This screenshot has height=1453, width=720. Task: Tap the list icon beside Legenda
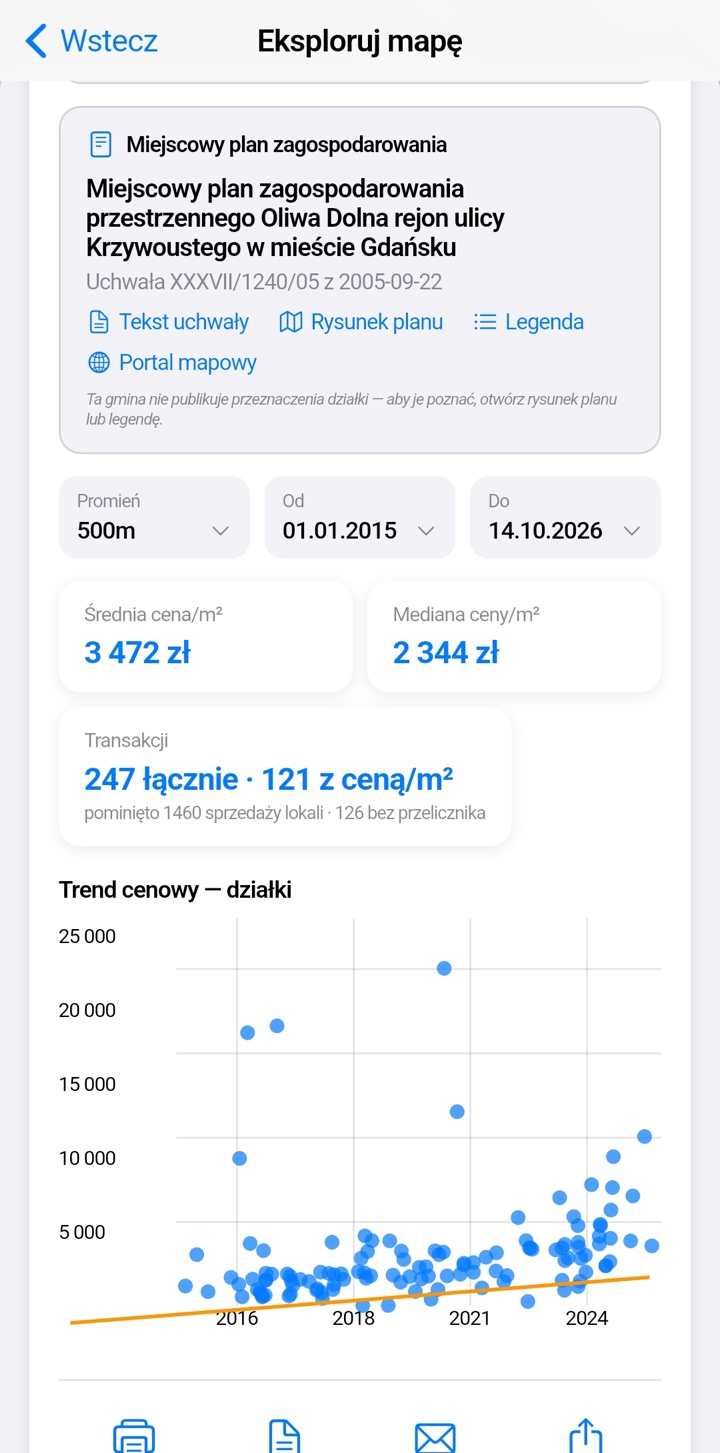coord(485,322)
